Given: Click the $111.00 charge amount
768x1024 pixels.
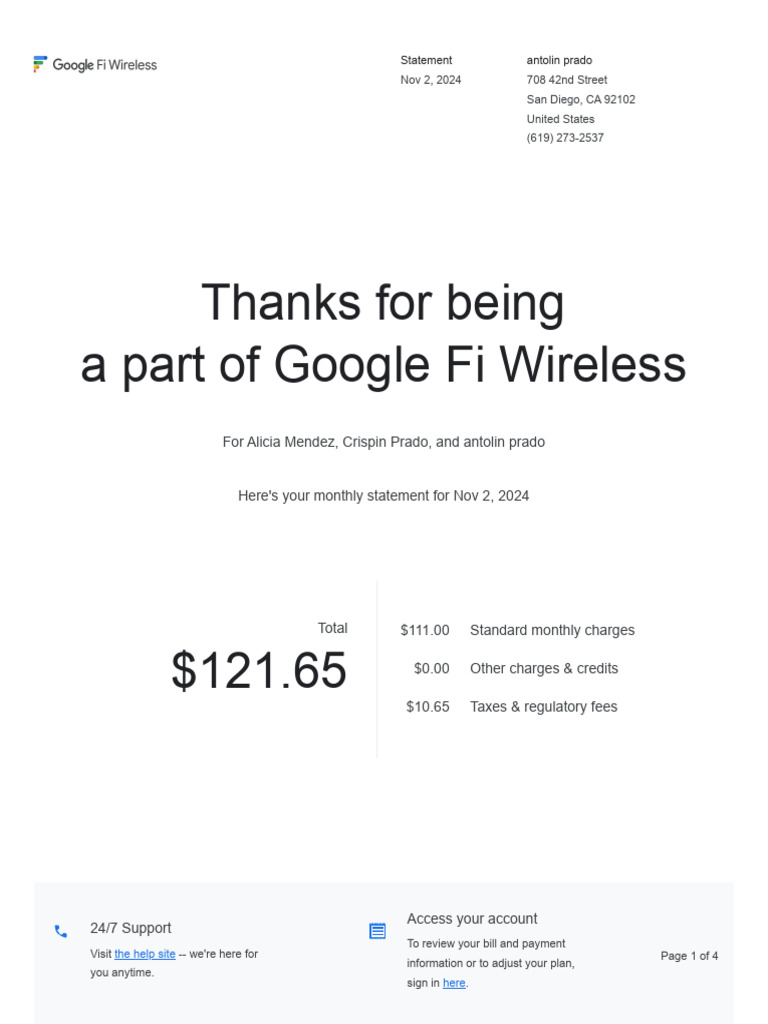Looking at the screenshot, I should point(425,630).
